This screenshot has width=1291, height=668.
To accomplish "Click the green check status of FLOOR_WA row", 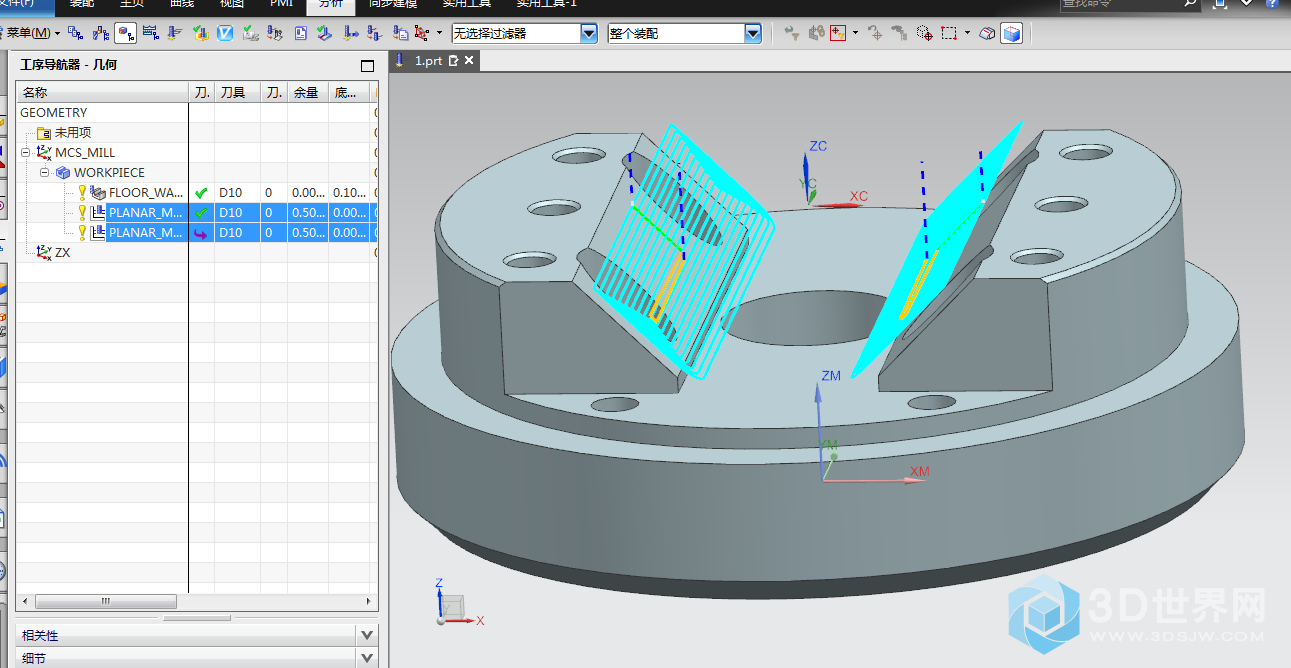I will (x=201, y=193).
